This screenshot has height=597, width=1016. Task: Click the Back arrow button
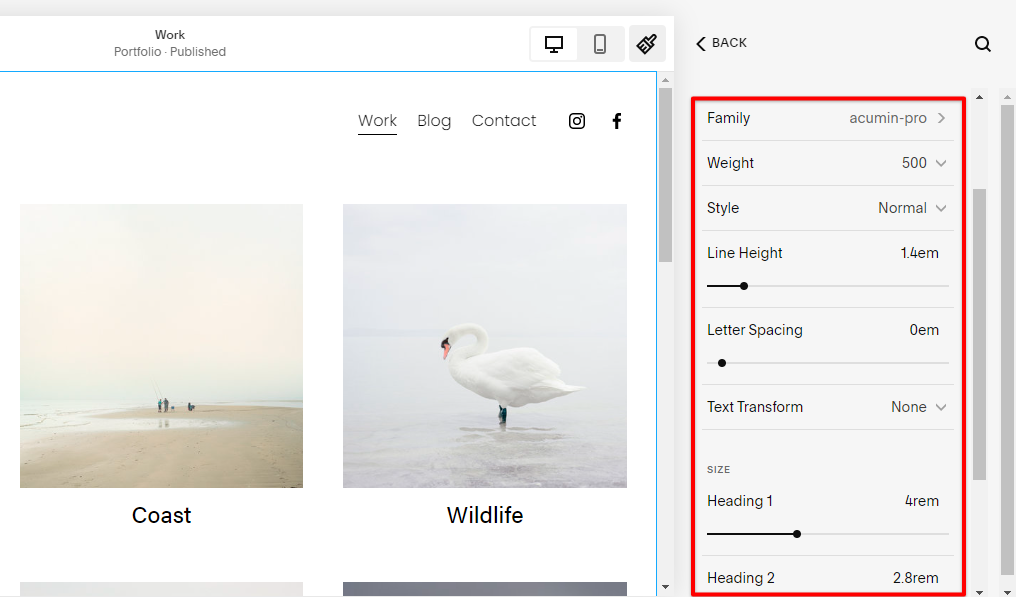pos(722,43)
